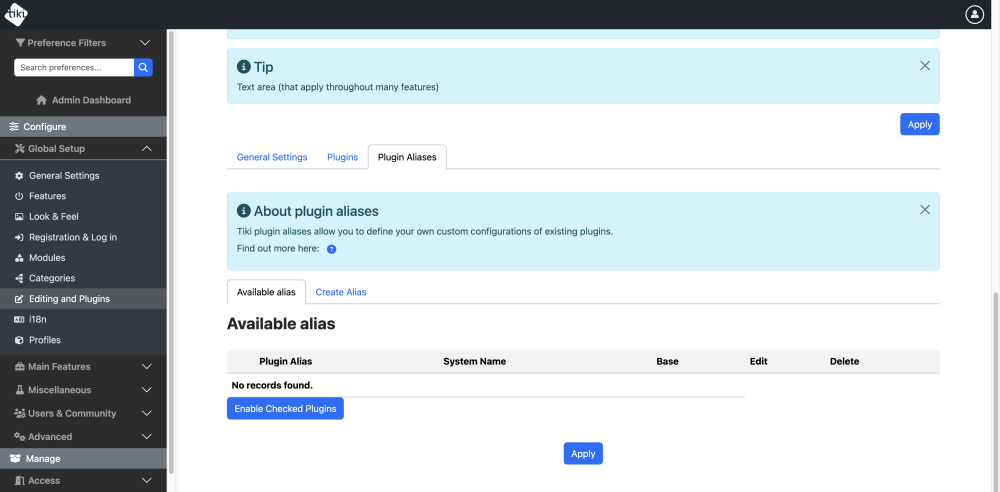Click the Tiki logo icon
This screenshot has height=492, width=1000.
pos(16,14)
